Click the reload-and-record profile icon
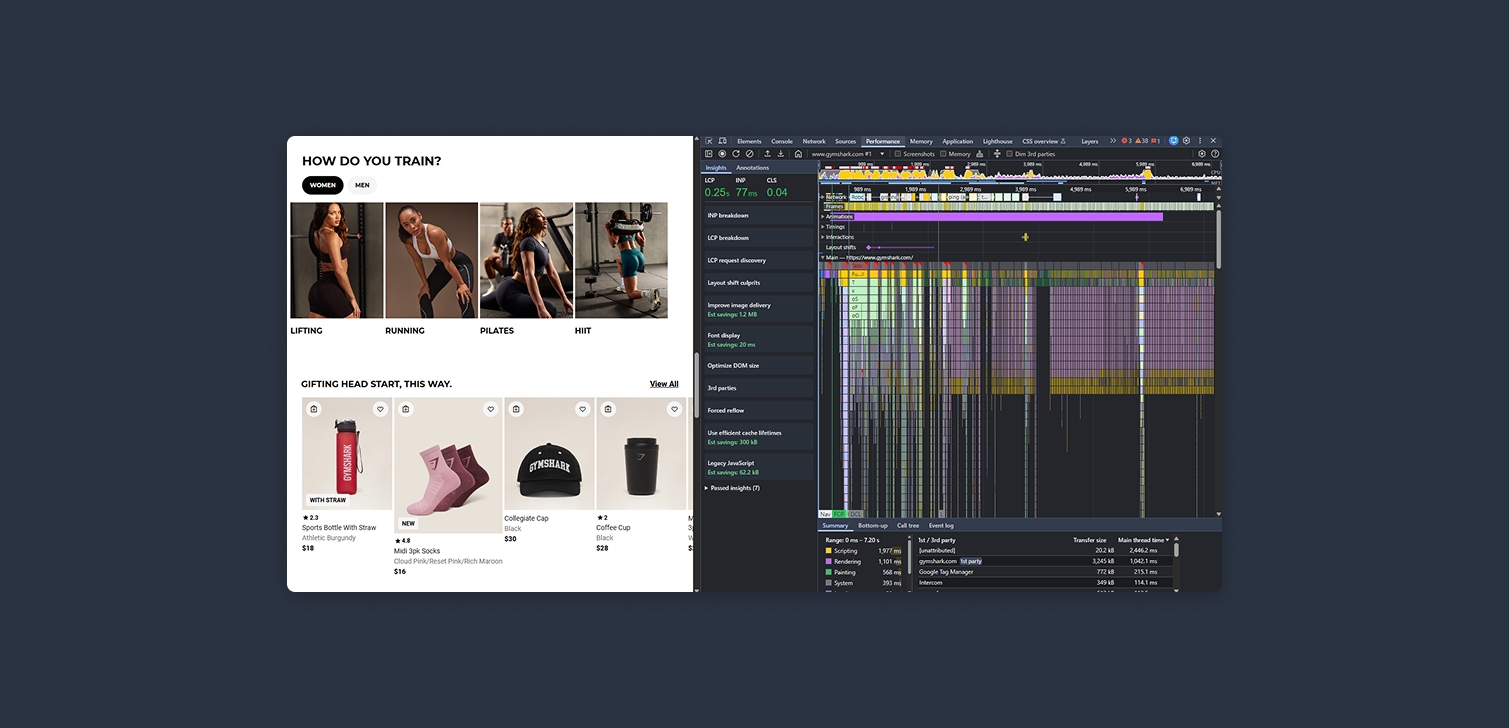The width and height of the screenshot is (1509, 728). 736,153
